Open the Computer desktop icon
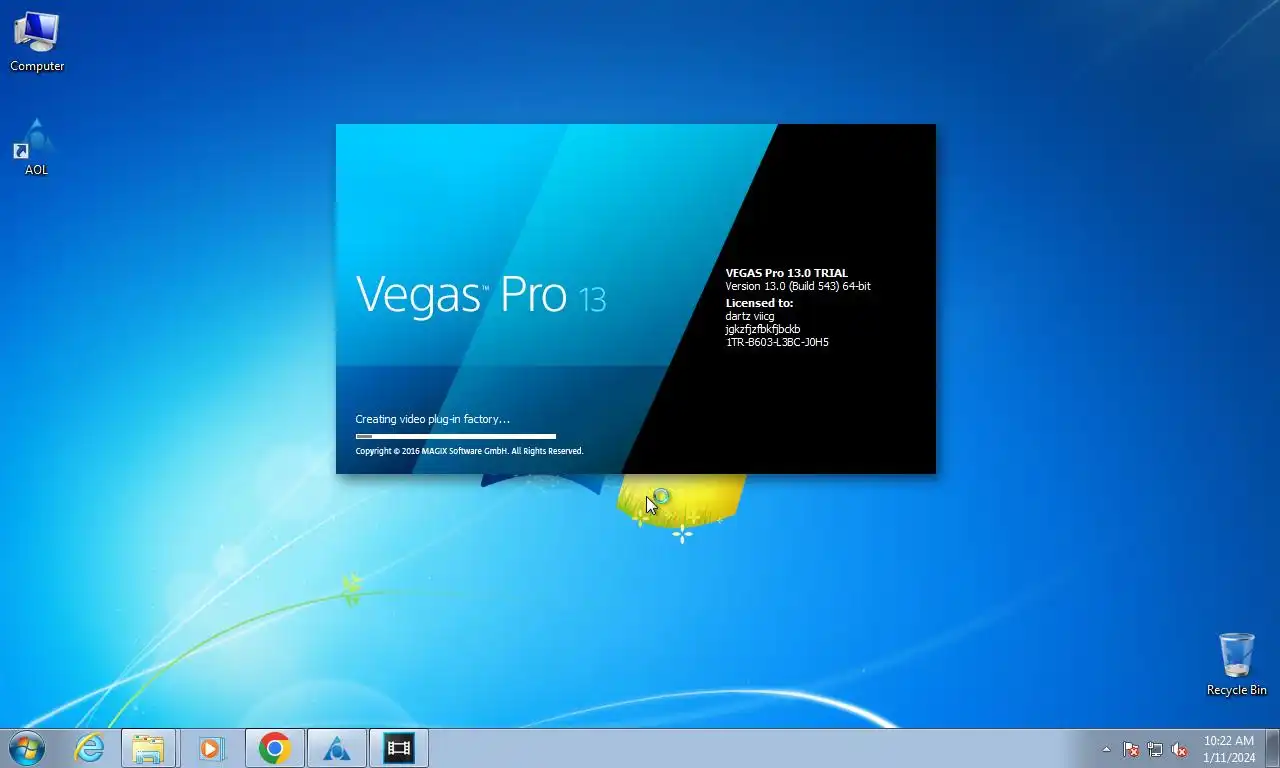 coord(37,42)
